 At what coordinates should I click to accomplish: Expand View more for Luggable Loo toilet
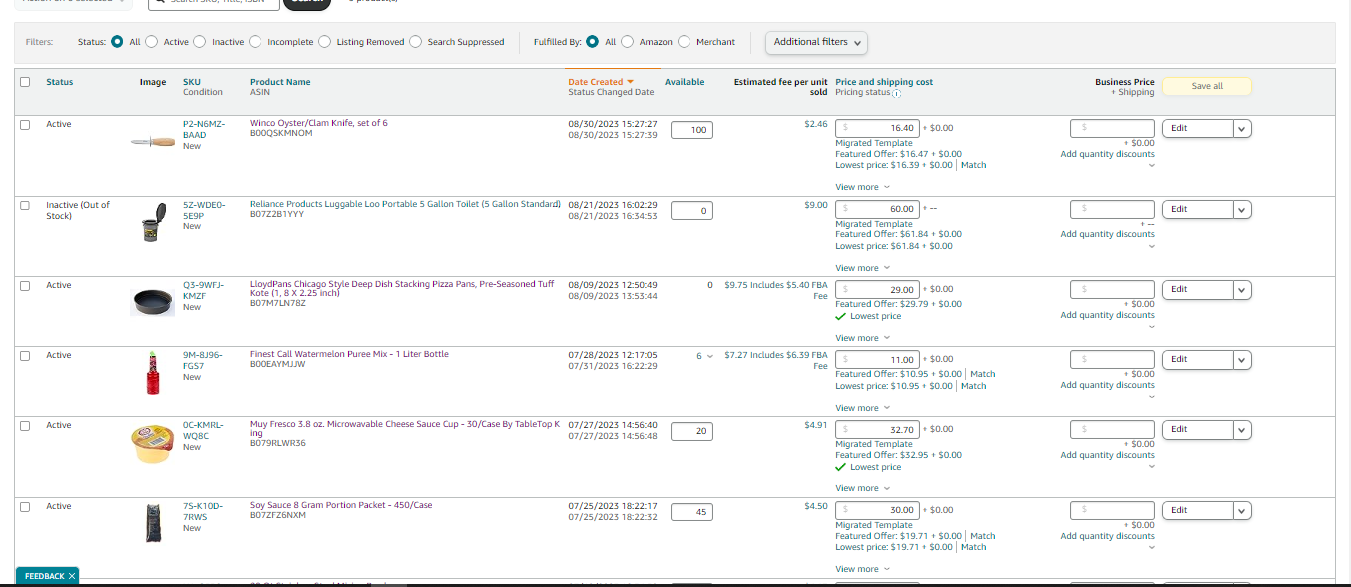point(860,268)
